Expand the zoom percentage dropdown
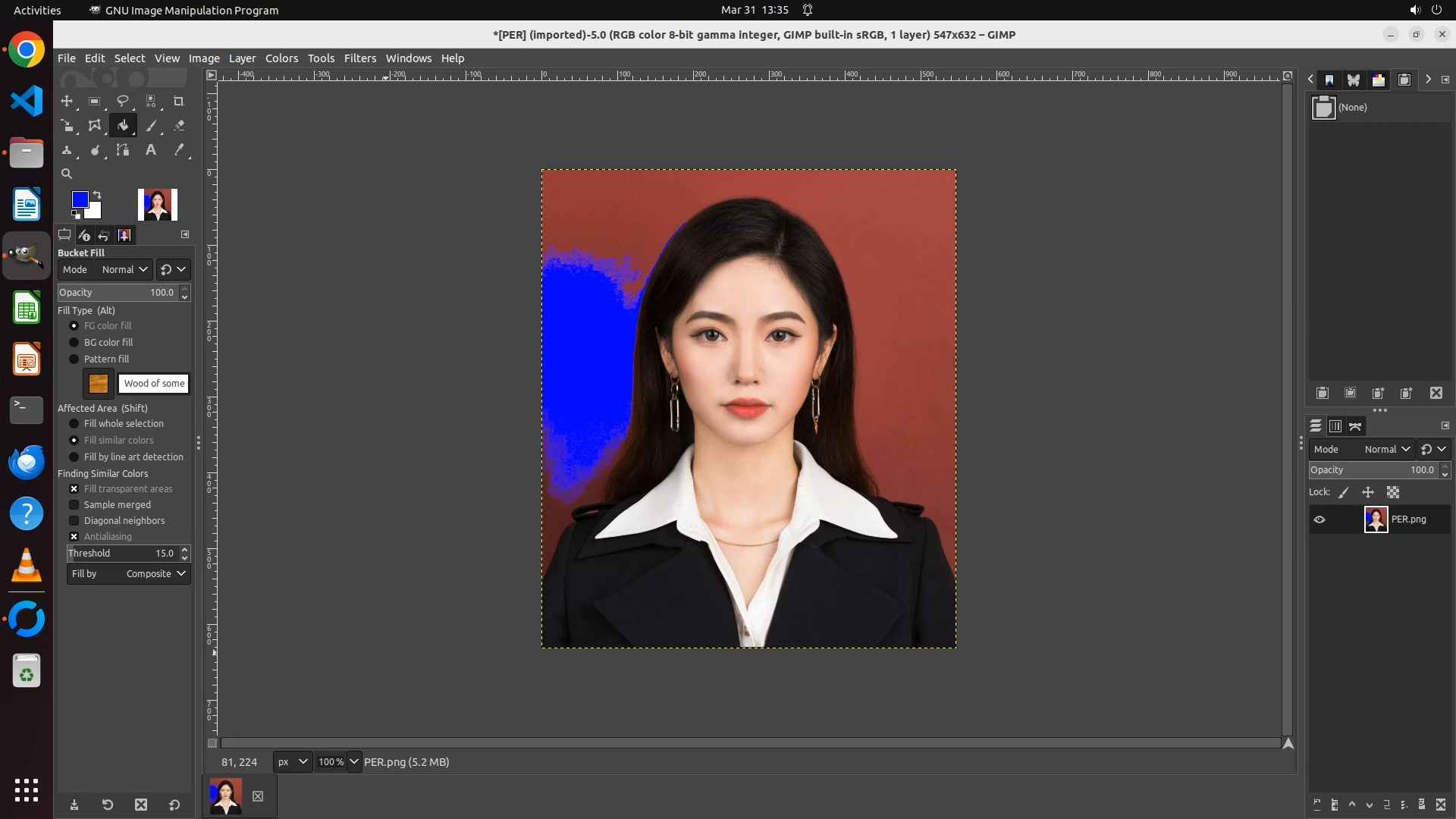 [x=353, y=762]
